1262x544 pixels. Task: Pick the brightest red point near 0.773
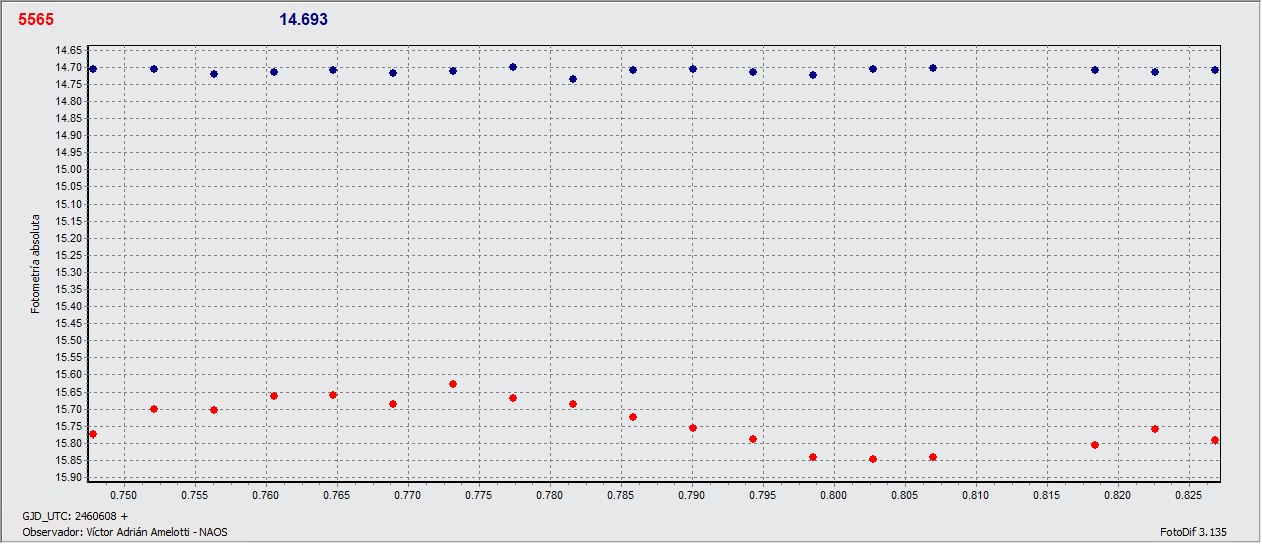453,384
